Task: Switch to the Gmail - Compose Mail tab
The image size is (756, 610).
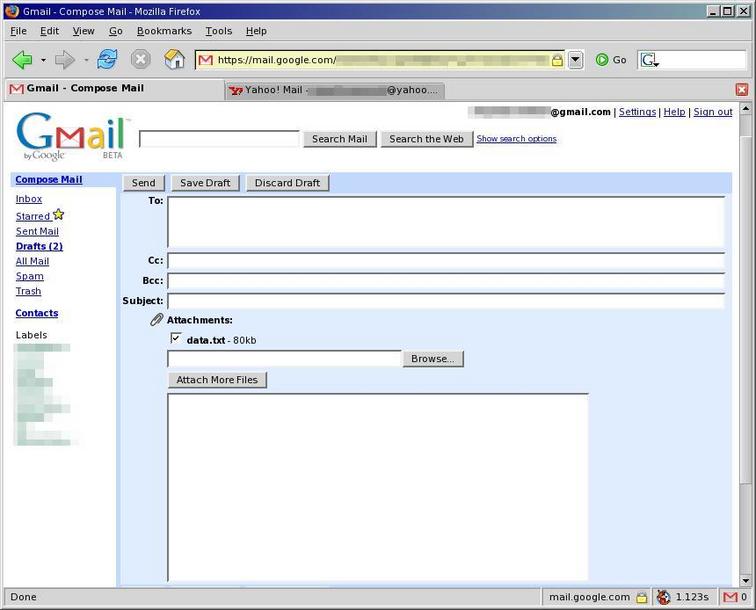Action: [x=113, y=89]
